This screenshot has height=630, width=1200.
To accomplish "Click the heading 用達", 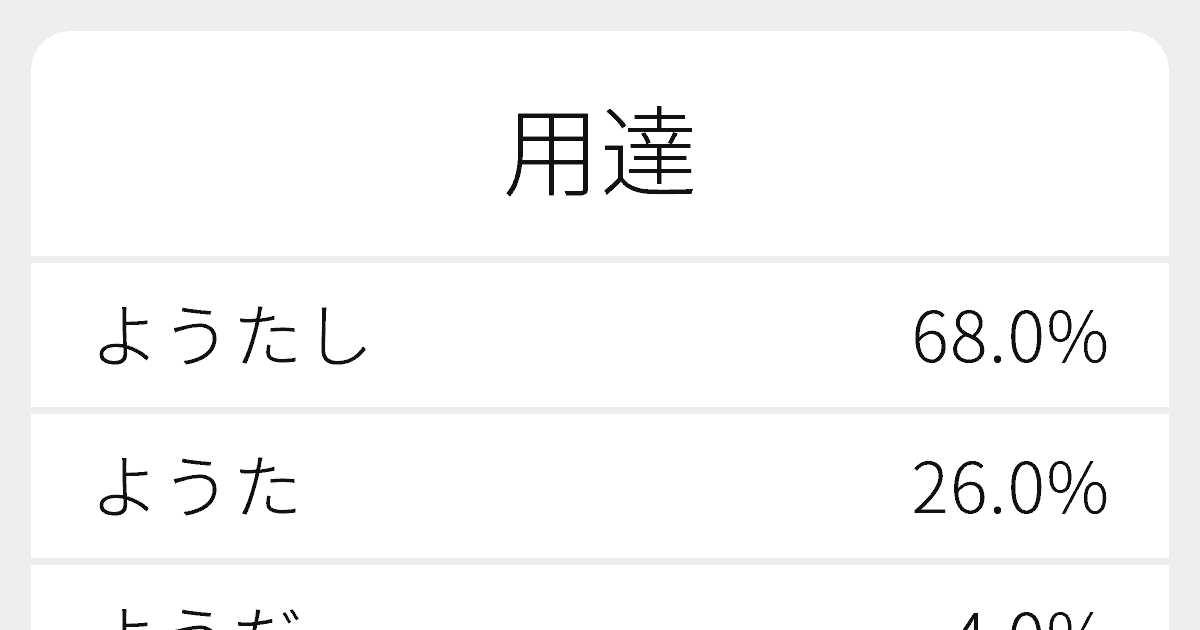I will [x=600, y=155].
